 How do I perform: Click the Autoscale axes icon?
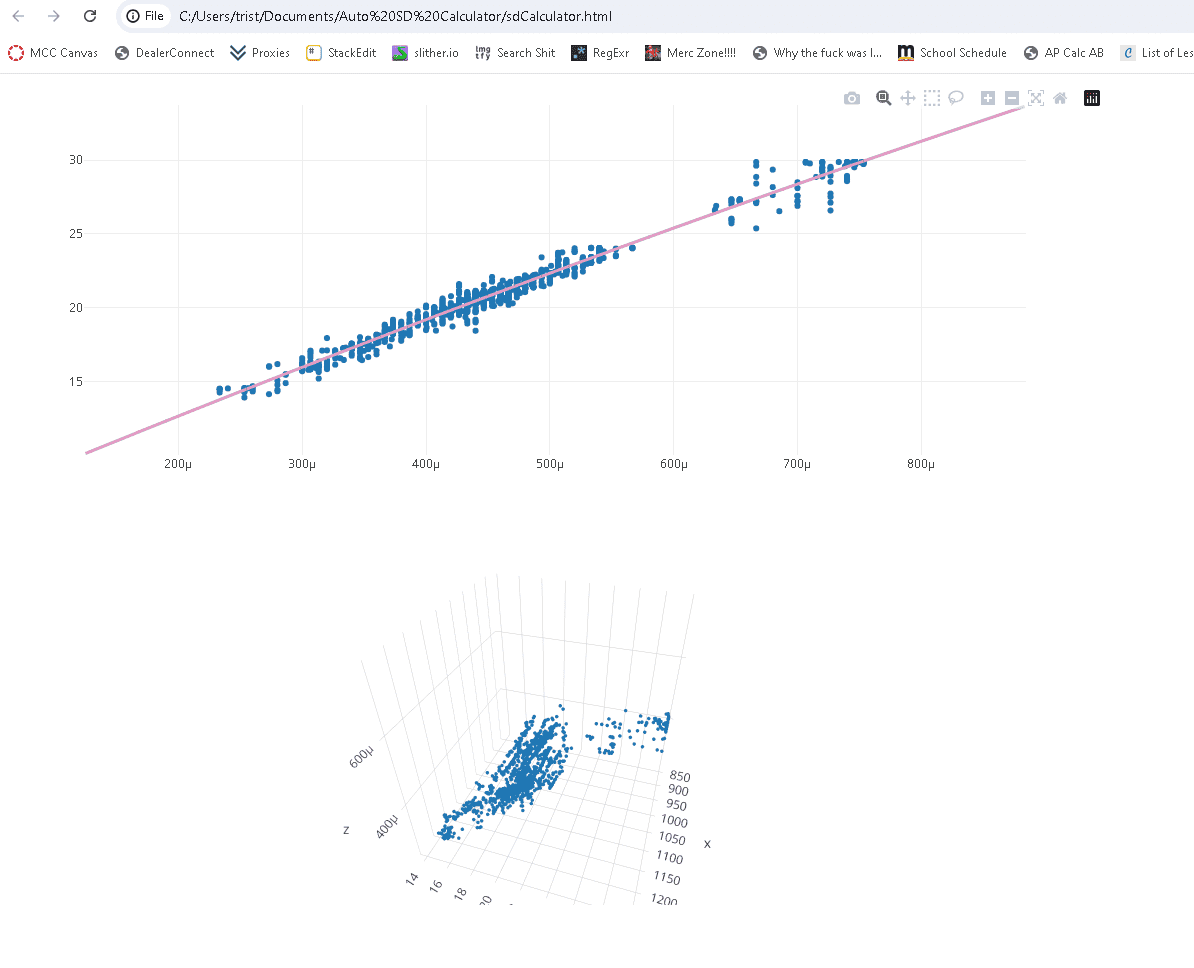coord(1036,98)
